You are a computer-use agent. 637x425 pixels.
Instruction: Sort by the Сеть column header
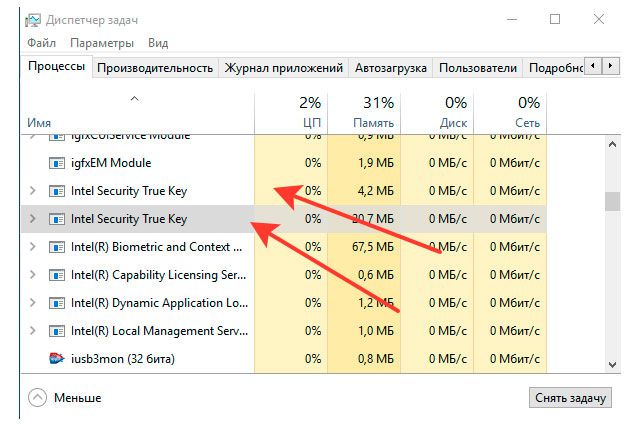pos(510,113)
